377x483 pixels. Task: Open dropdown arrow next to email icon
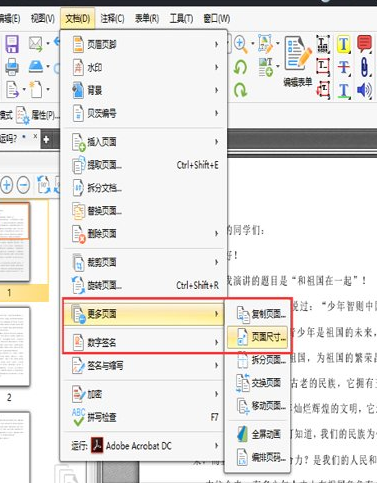(x=48, y=44)
